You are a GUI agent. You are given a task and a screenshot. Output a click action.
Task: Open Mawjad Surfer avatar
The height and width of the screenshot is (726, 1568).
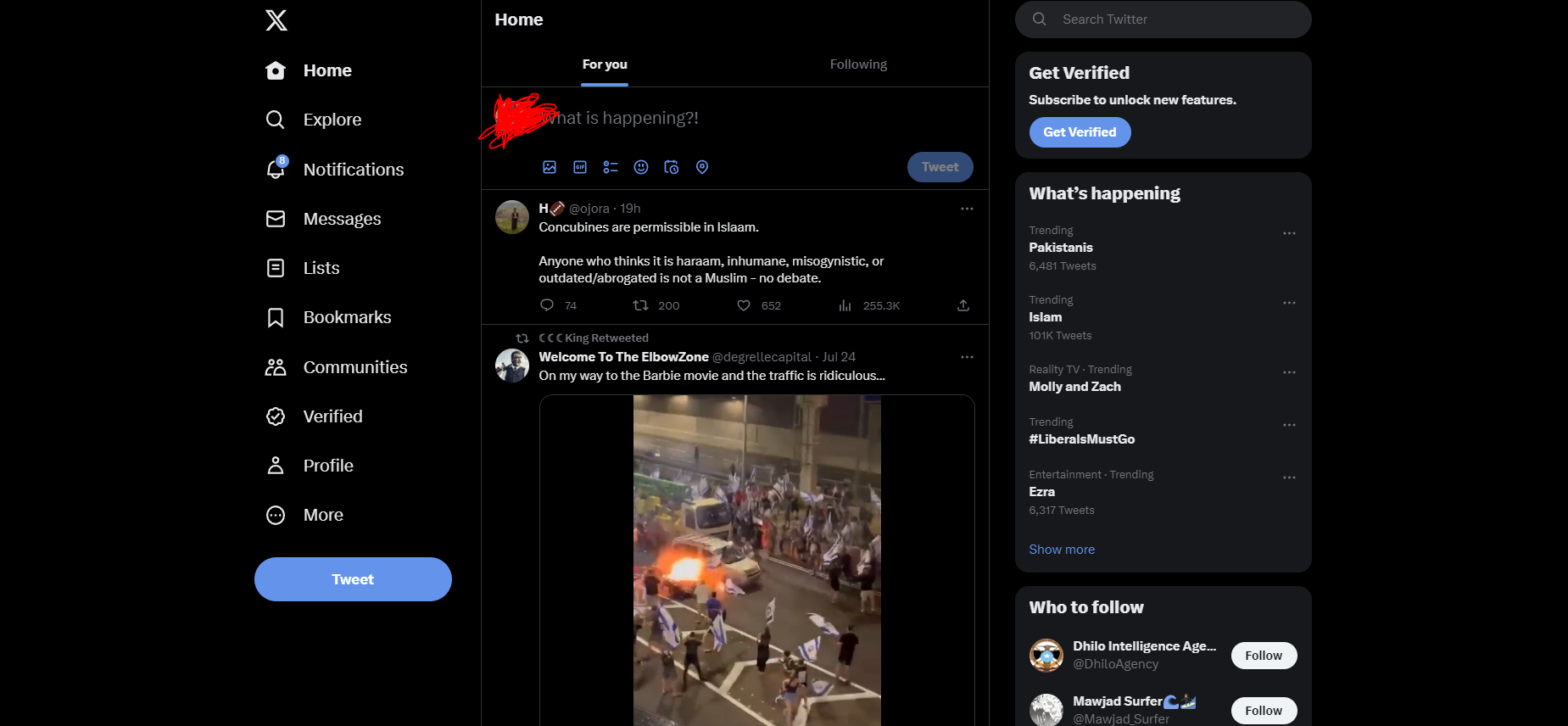click(x=1046, y=711)
